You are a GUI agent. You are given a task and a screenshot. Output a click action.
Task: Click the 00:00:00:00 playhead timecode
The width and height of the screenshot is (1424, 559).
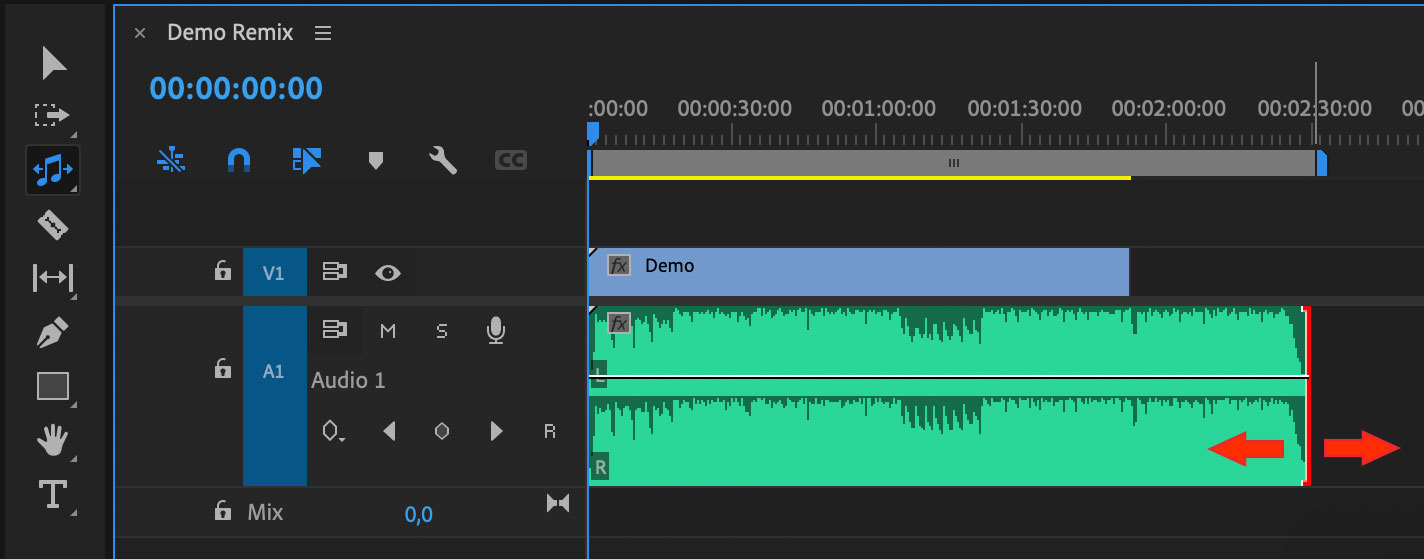pos(236,89)
